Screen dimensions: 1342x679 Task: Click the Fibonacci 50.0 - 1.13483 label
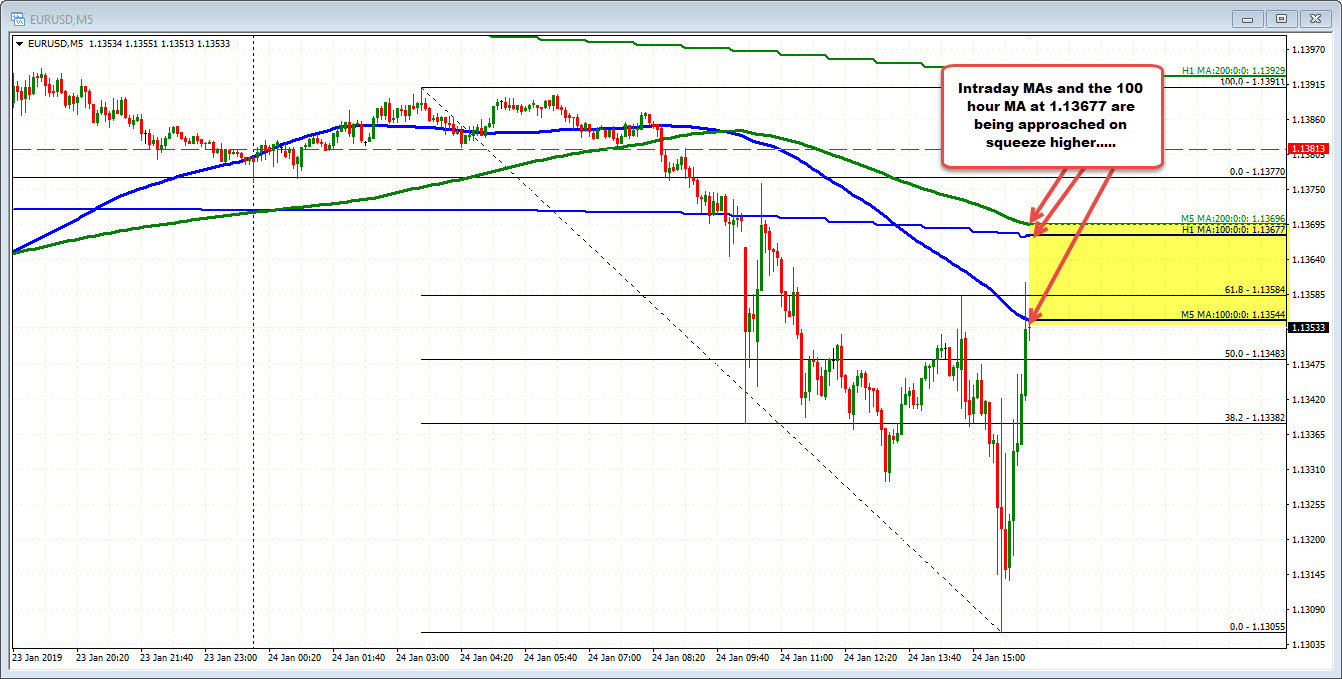click(x=1255, y=354)
